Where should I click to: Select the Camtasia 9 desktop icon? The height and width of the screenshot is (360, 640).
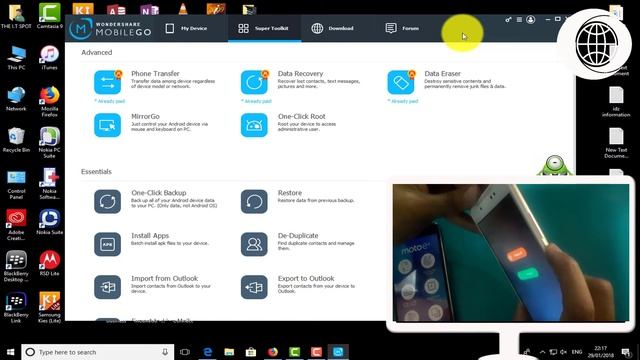click(49, 16)
